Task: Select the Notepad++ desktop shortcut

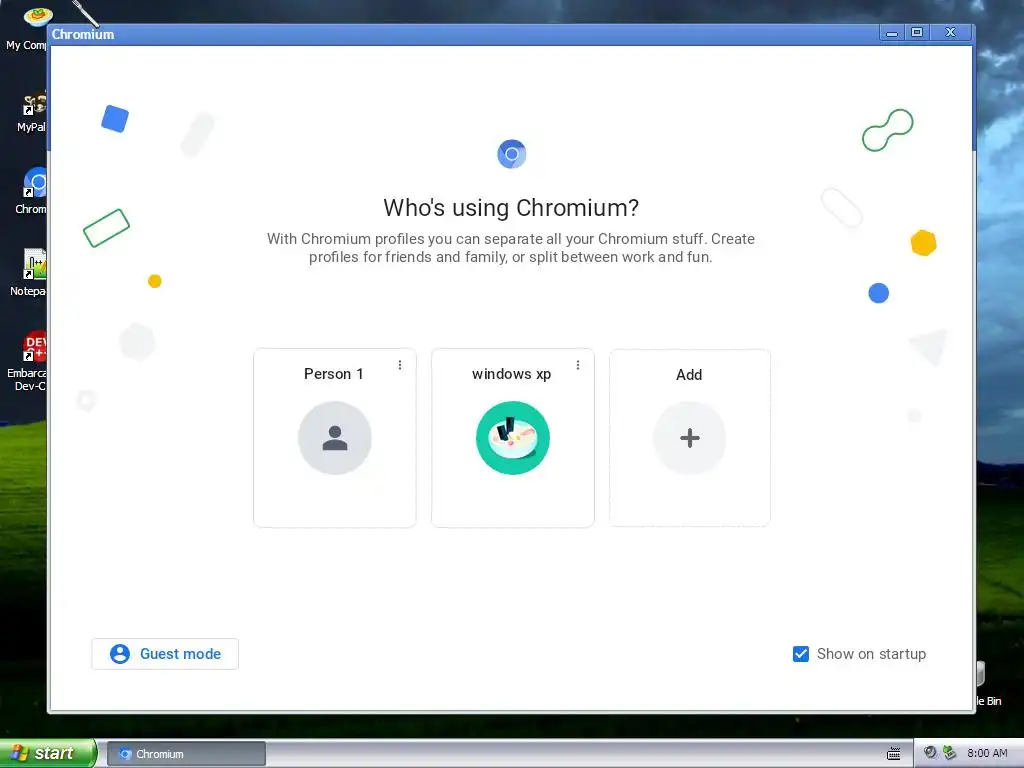Action: 29,272
